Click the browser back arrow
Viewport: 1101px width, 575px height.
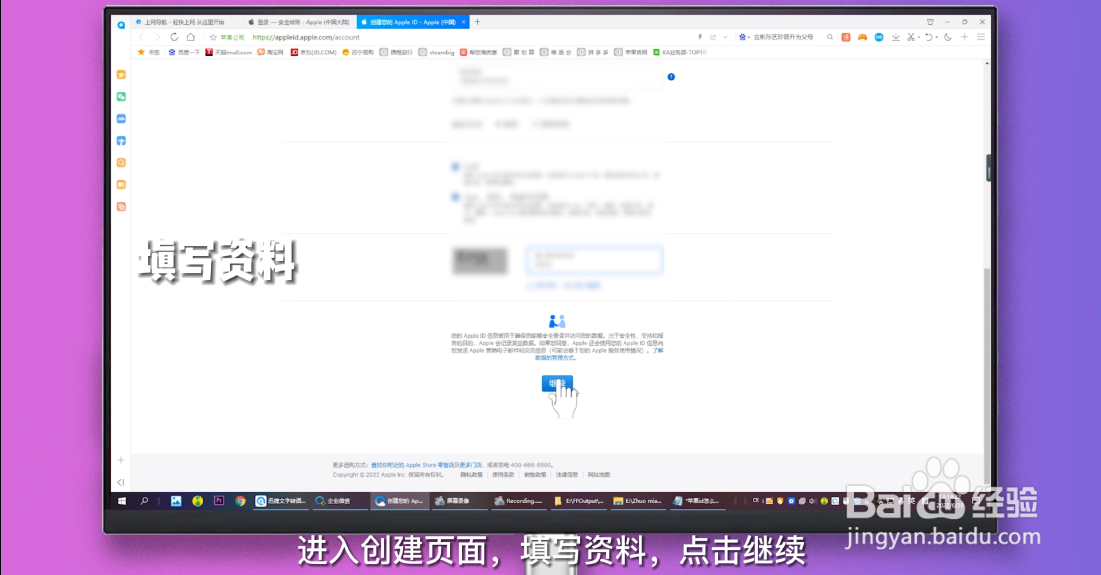coord(142,37)
